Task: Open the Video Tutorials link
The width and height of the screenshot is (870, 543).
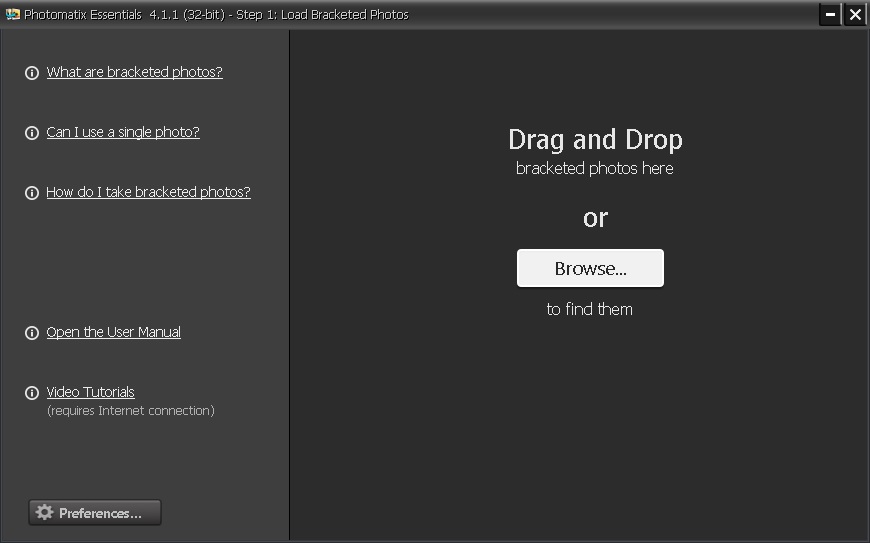Action: point(90,392)
